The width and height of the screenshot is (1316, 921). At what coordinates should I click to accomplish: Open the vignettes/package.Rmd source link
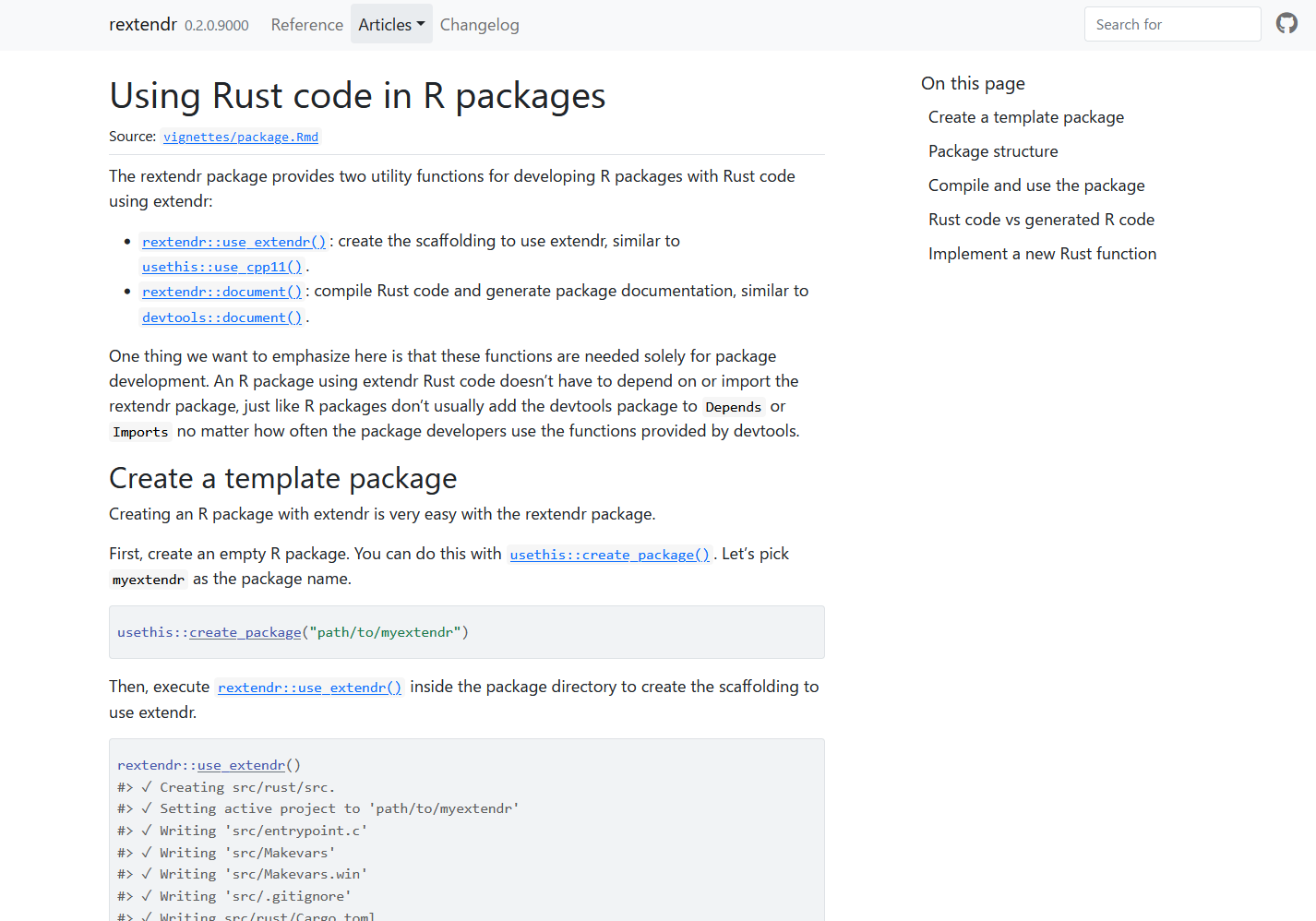240,138
